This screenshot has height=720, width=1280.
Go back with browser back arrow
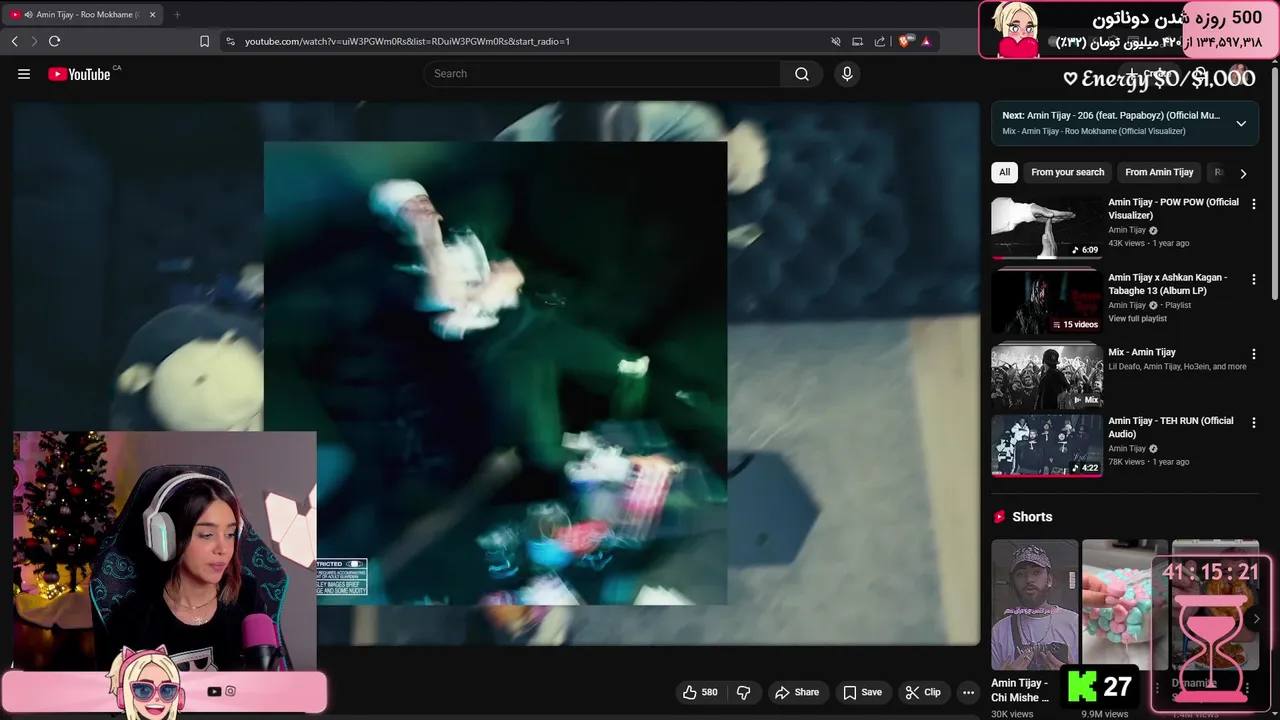(14, 41)
